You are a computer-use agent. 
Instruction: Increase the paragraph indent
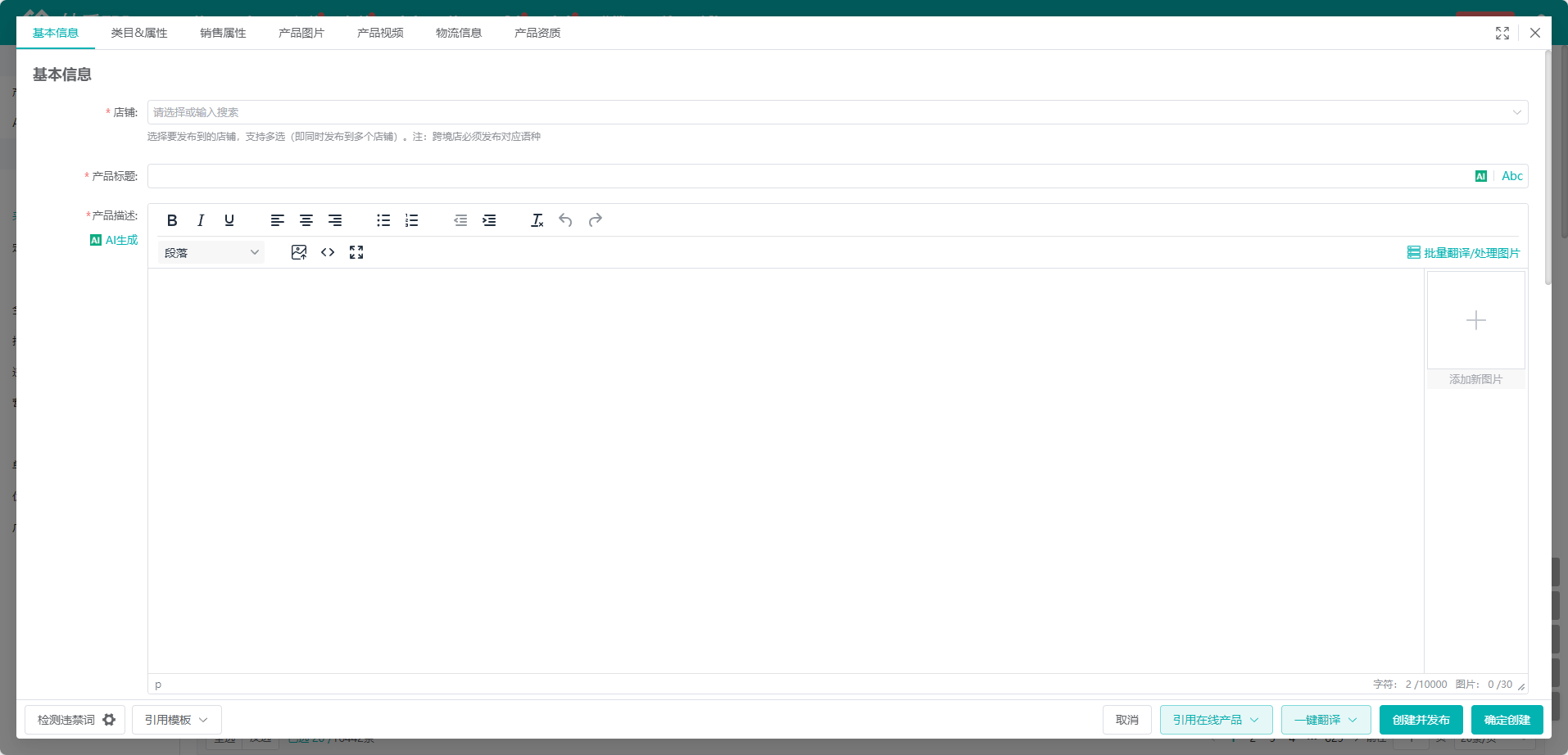[x=489, y=220]
